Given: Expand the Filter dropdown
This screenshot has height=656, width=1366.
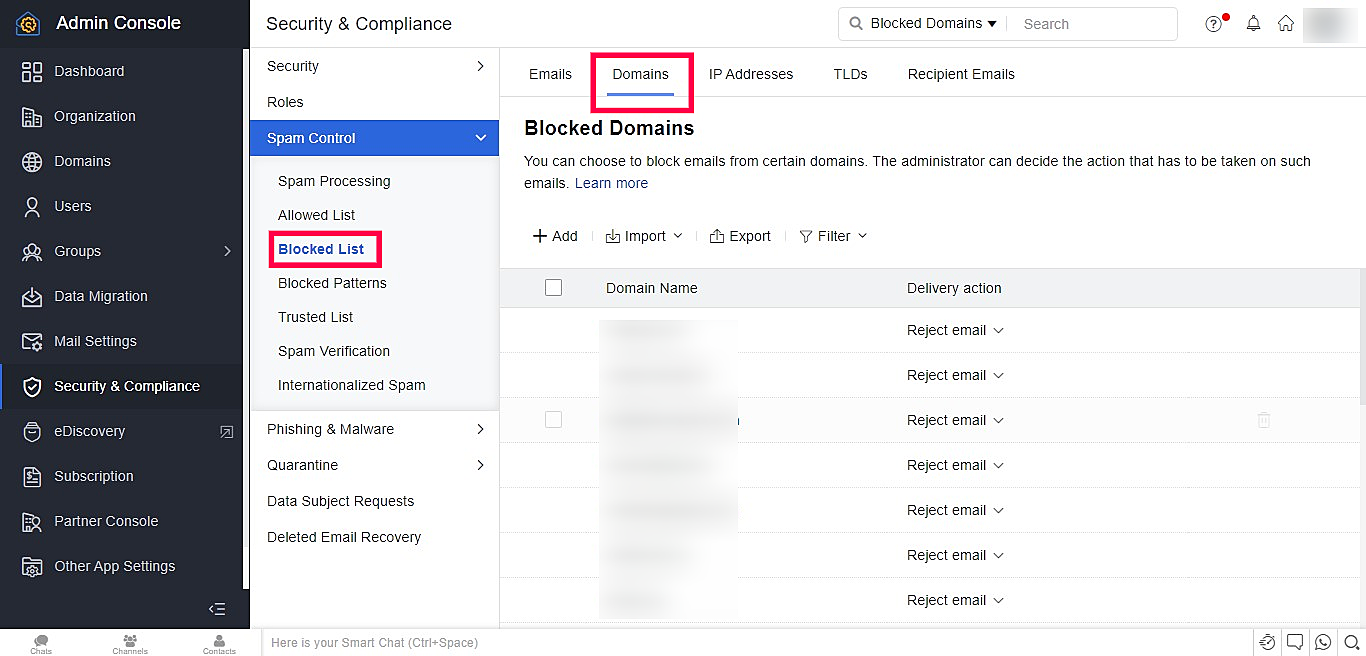Looking at the screenshot, I should (833, 236).
